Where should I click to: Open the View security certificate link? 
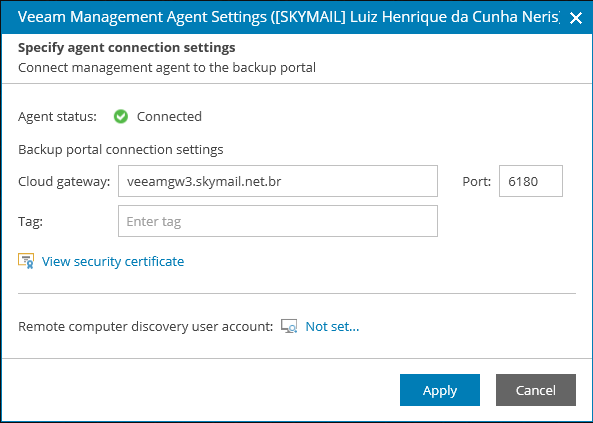(113, 261)
